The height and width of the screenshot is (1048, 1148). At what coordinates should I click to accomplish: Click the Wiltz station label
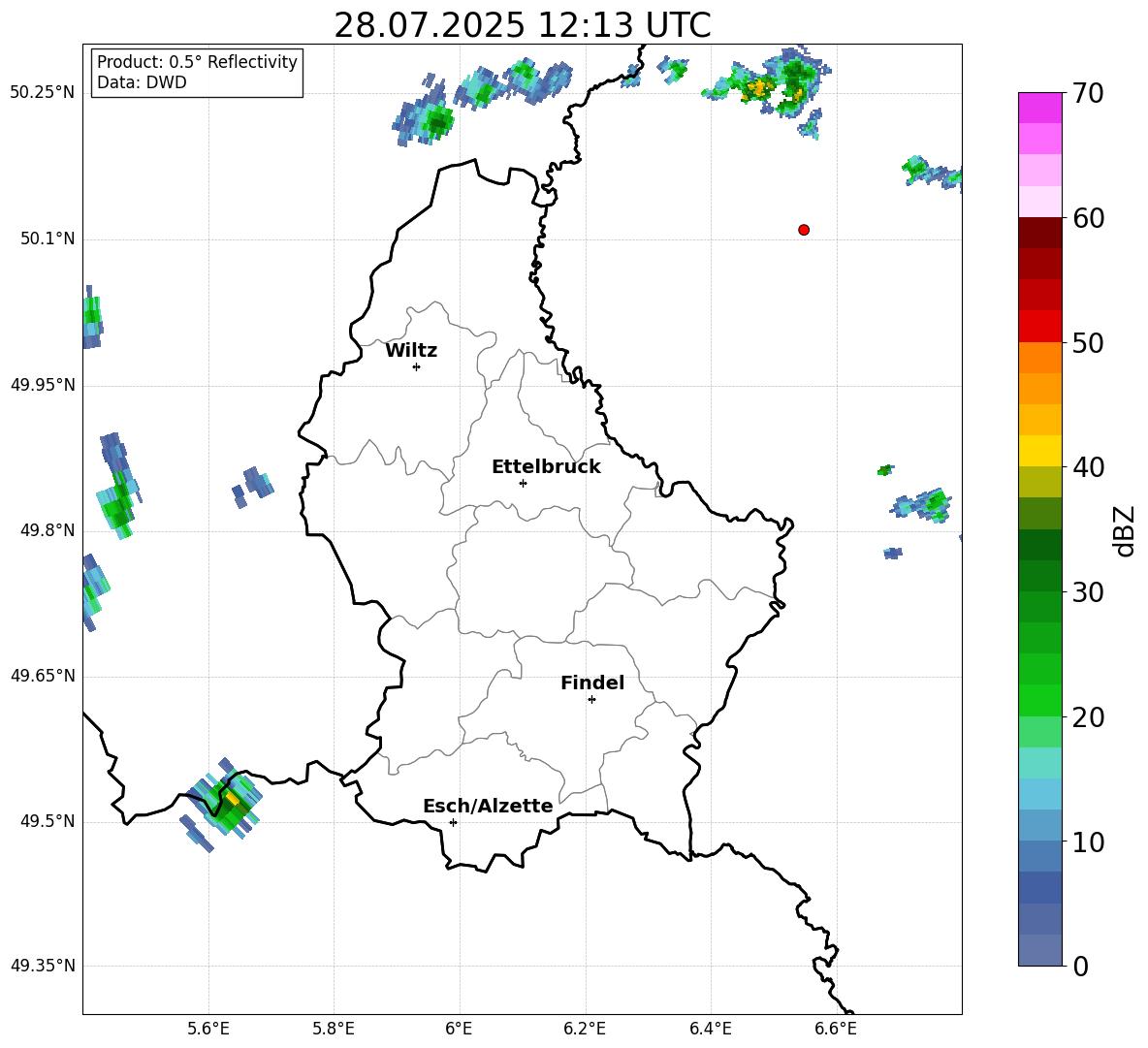(x=411, y=351)
